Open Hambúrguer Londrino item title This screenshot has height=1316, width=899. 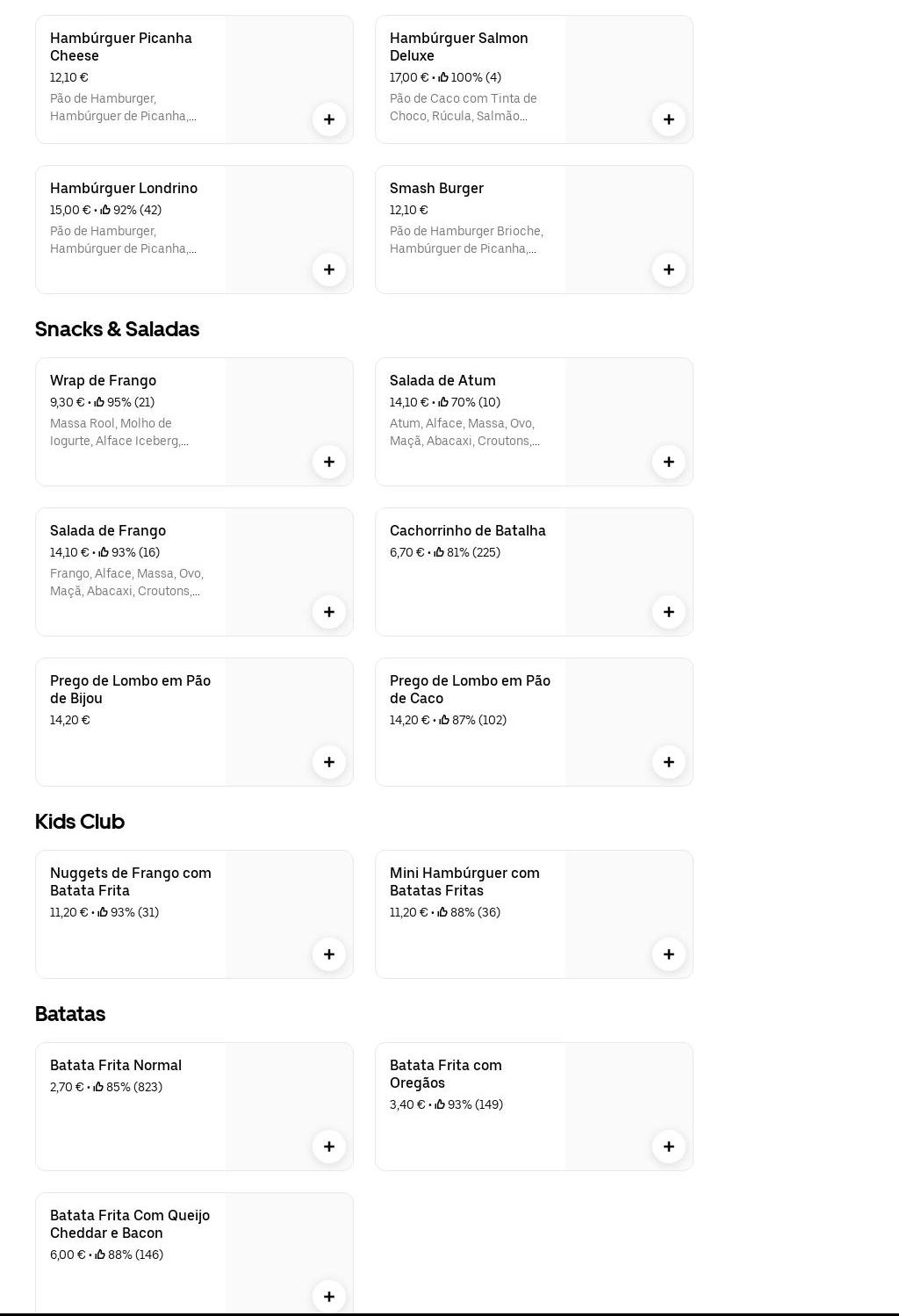pos(124,189)
